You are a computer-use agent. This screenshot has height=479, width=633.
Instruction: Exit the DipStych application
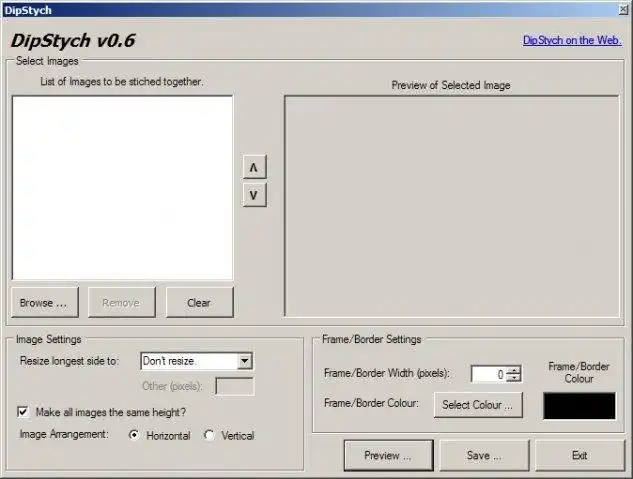point(580,455)
